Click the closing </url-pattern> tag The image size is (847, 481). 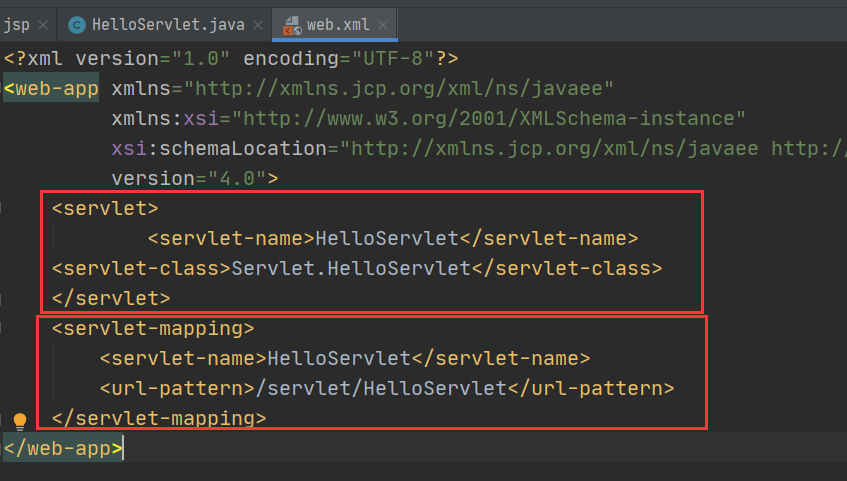[x=590, y=389]
